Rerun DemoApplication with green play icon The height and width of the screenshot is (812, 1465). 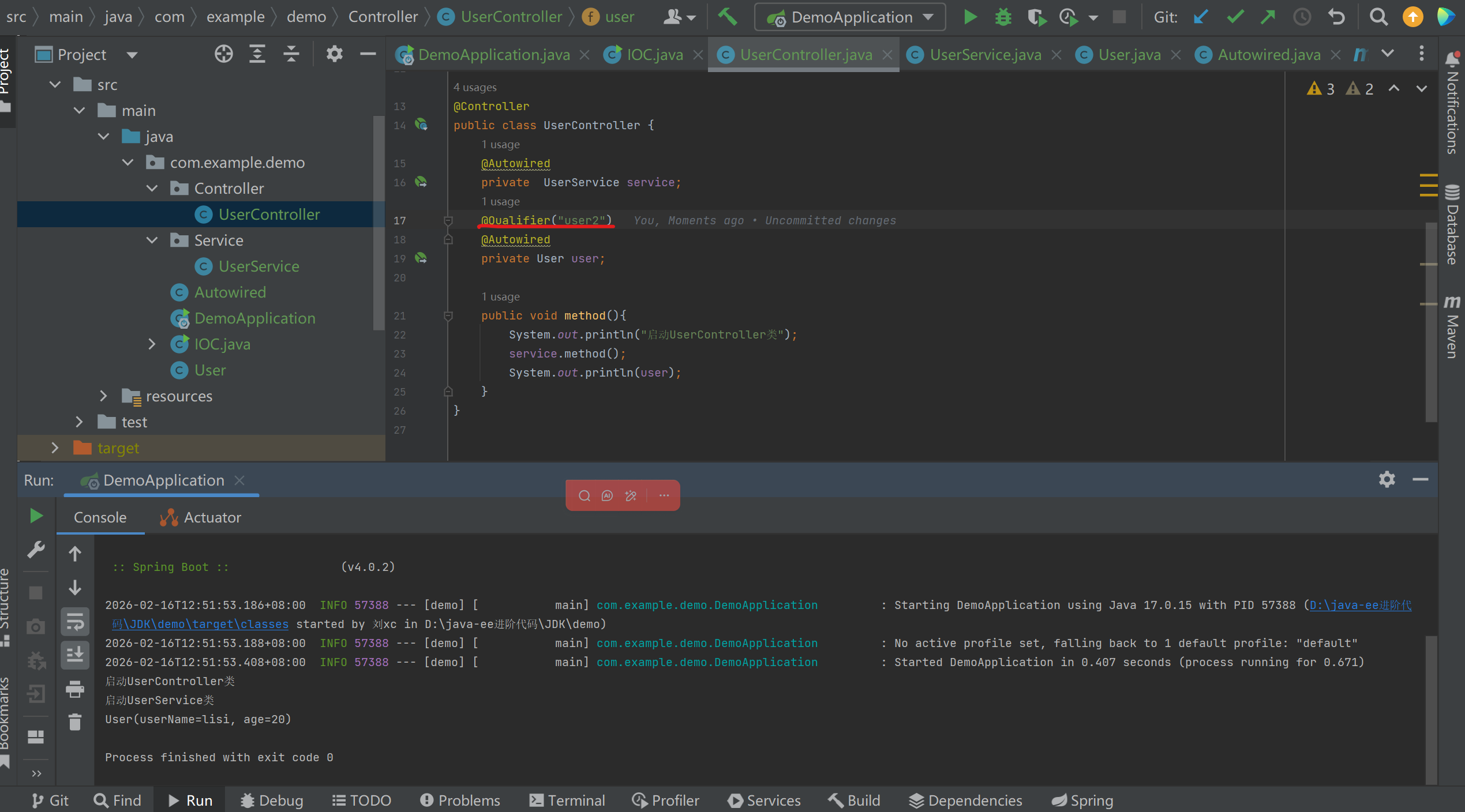pyautogui.click(x=36, y=516)
